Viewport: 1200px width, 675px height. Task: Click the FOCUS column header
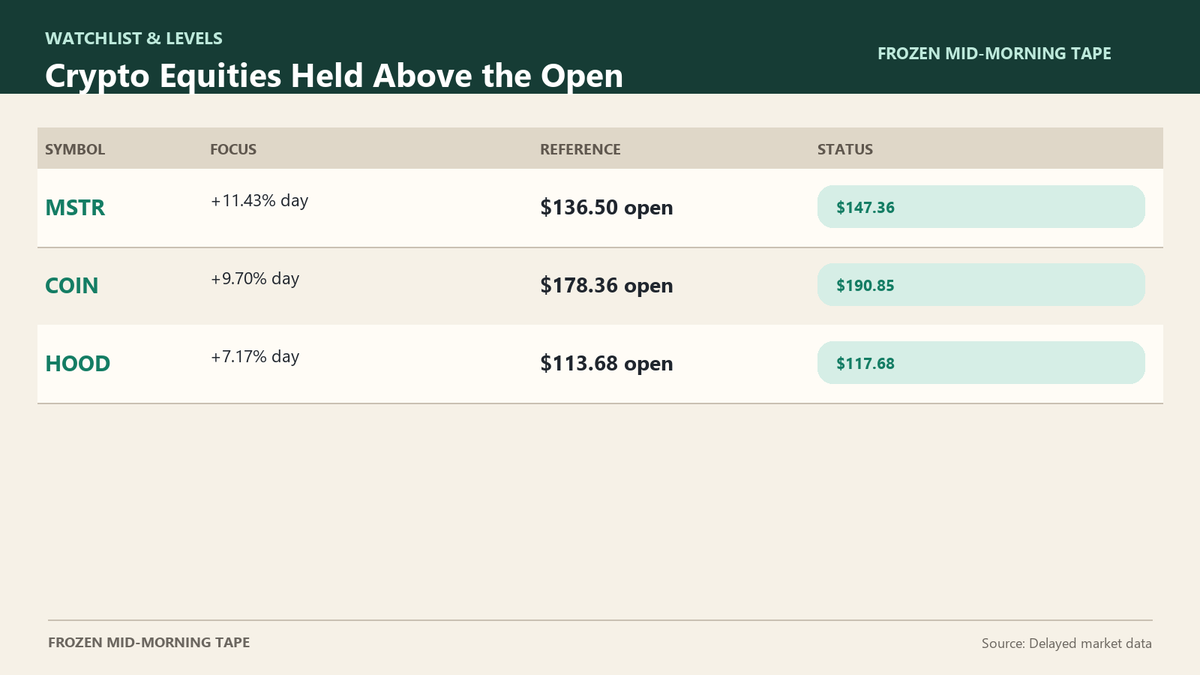pos(233,149)
